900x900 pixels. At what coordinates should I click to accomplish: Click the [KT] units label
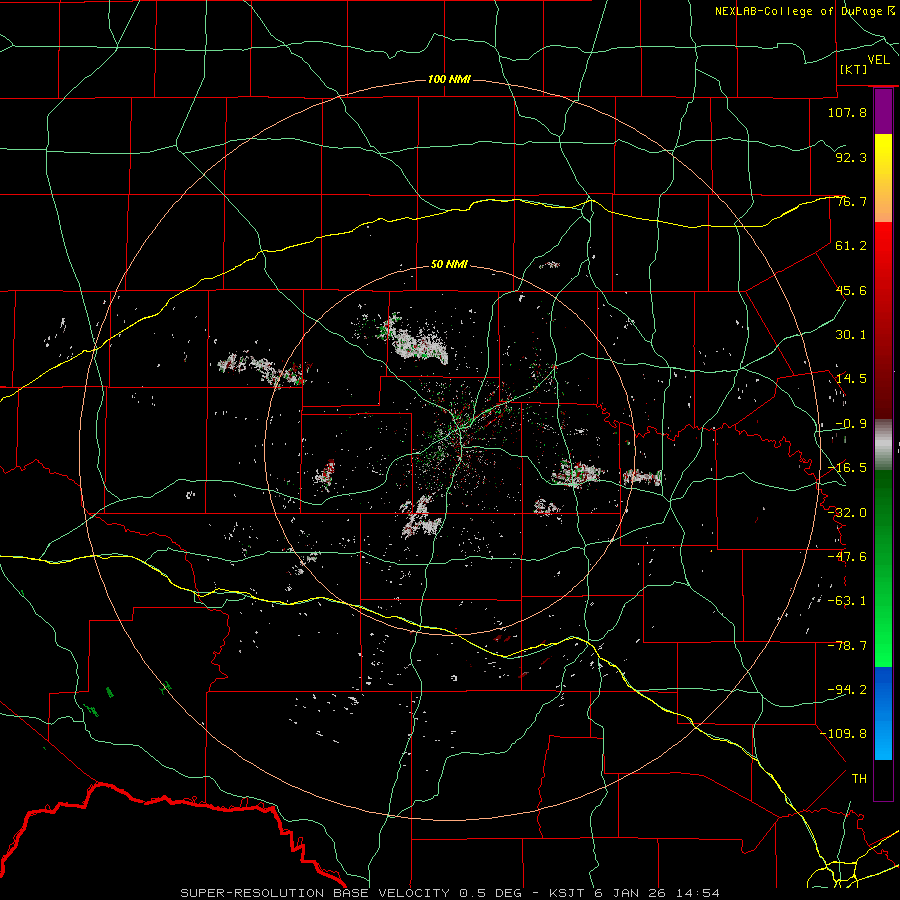pyautogui.click(x=853, y=69)
